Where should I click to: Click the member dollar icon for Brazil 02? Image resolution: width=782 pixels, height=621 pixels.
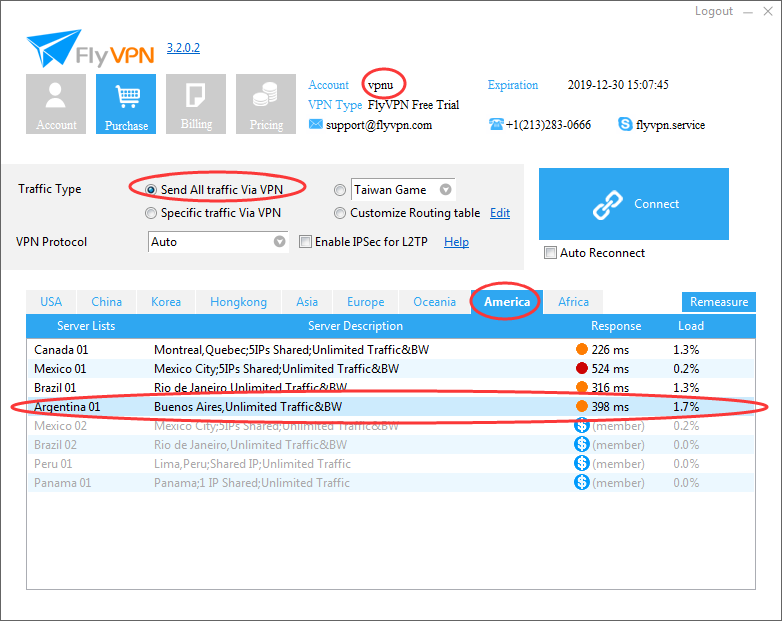pos(582,444)
